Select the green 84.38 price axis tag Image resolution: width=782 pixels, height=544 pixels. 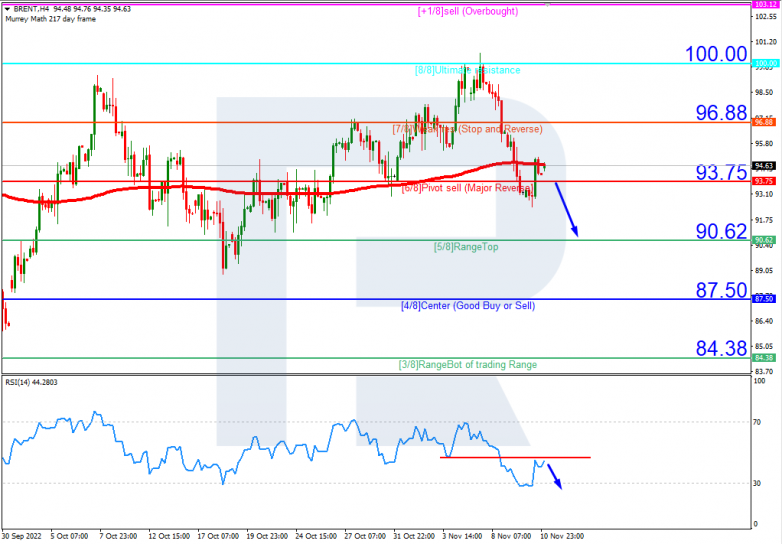tap(765, 358)
